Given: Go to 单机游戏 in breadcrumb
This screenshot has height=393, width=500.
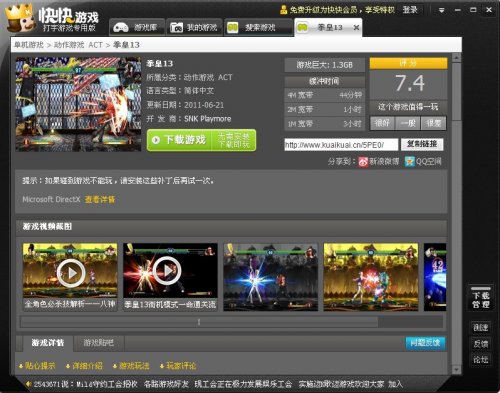Looking at the screenshot, I should click(x=29, y=45).
